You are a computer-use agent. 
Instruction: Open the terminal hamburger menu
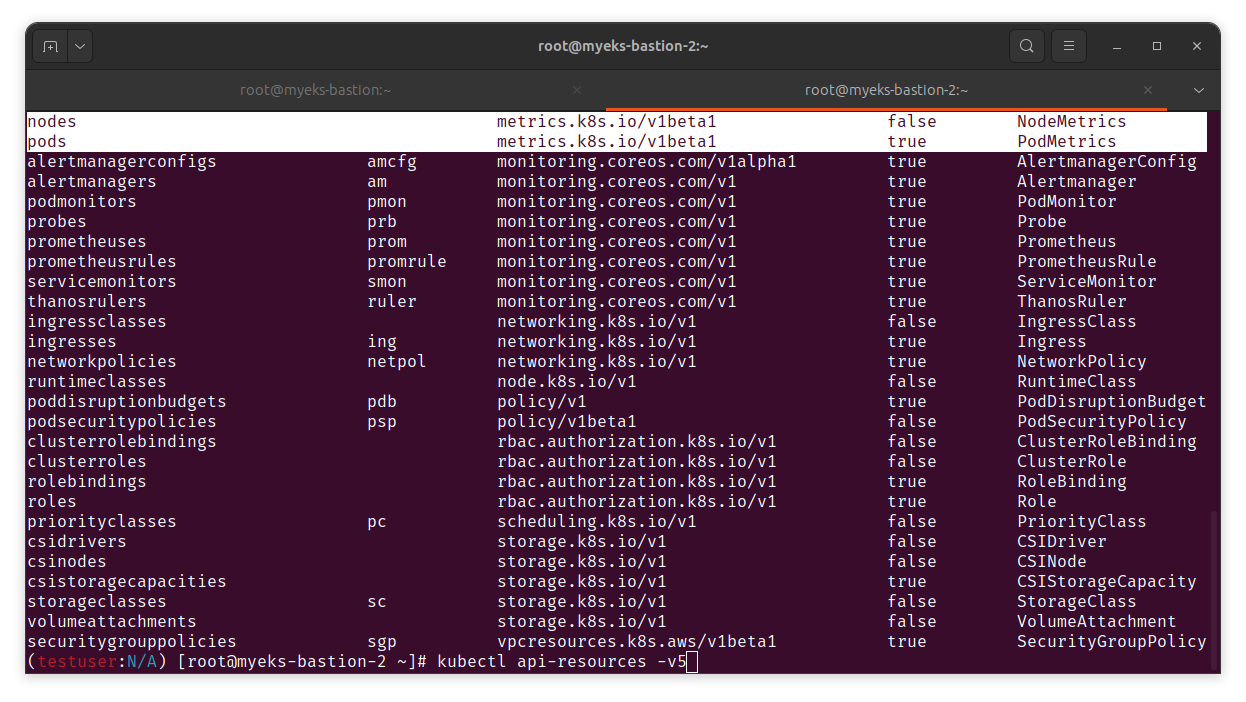click(x=1069, y=46)
